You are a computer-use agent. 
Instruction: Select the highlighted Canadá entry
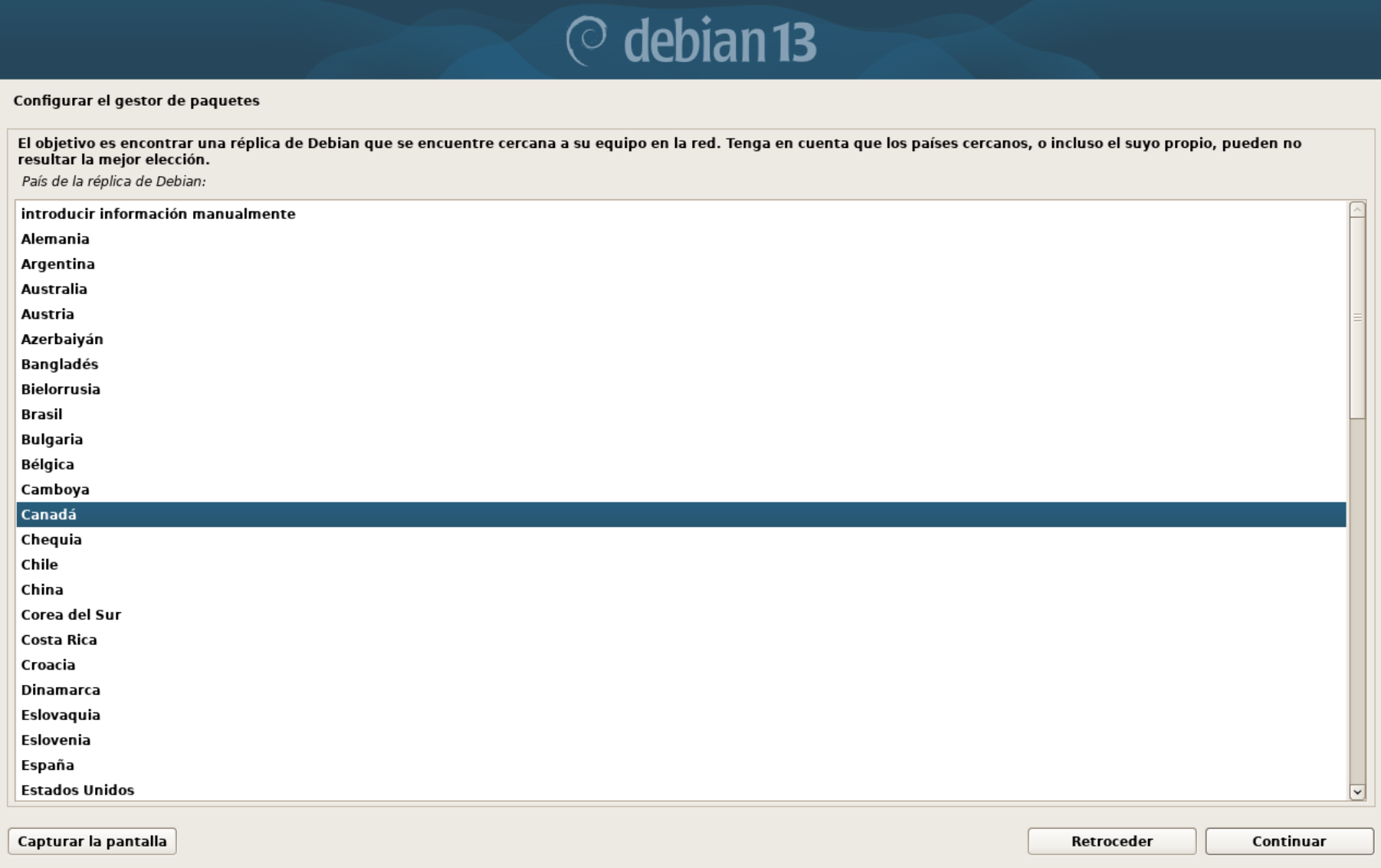681,515
